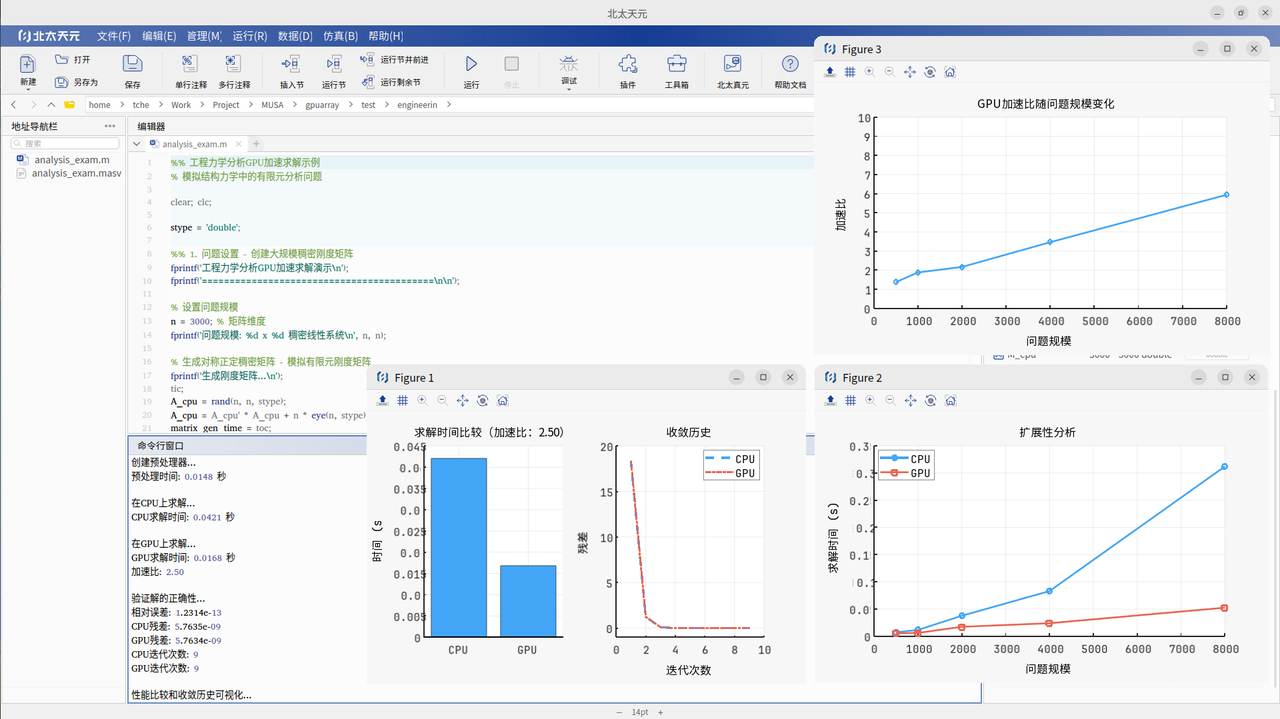Click the home reset icon in Figure 3
The image size is (1280, 719).
(x=950, y=72)
